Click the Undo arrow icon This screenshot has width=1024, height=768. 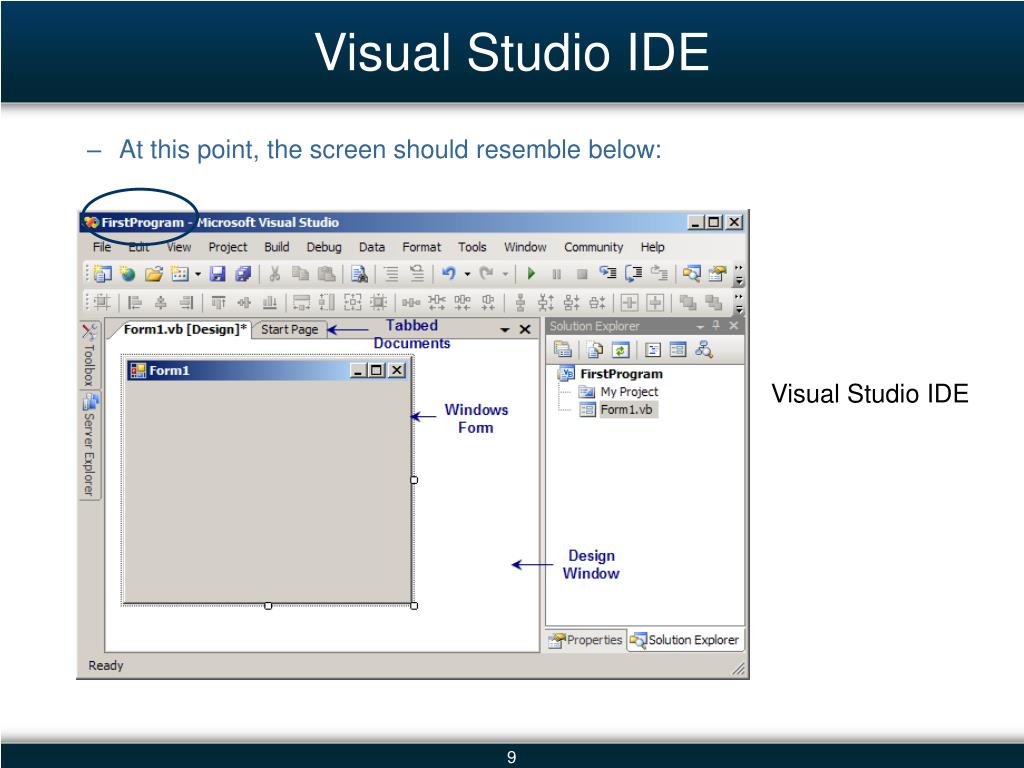click(x=449, y=274)
